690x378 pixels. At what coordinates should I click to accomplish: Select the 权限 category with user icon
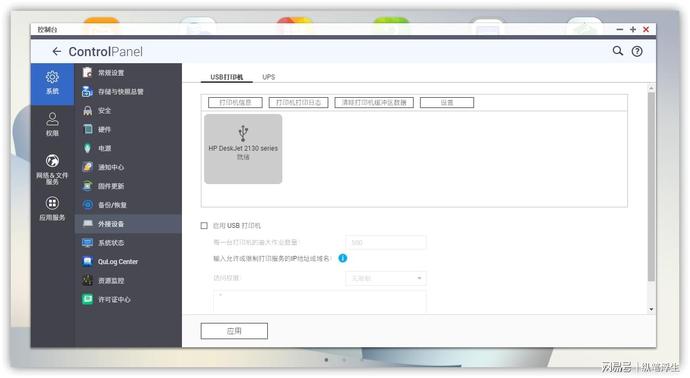(x=52, y=124)
